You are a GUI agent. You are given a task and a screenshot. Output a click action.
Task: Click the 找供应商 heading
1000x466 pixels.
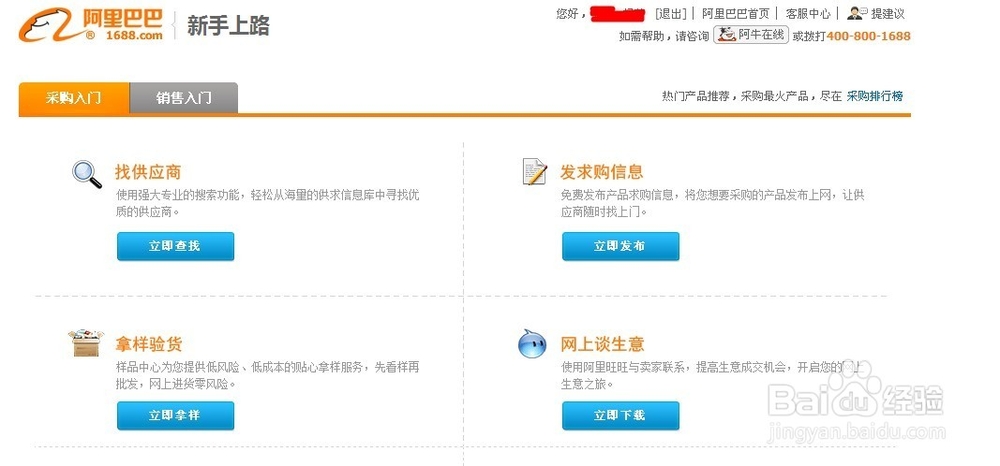click(x=148, y=172)
